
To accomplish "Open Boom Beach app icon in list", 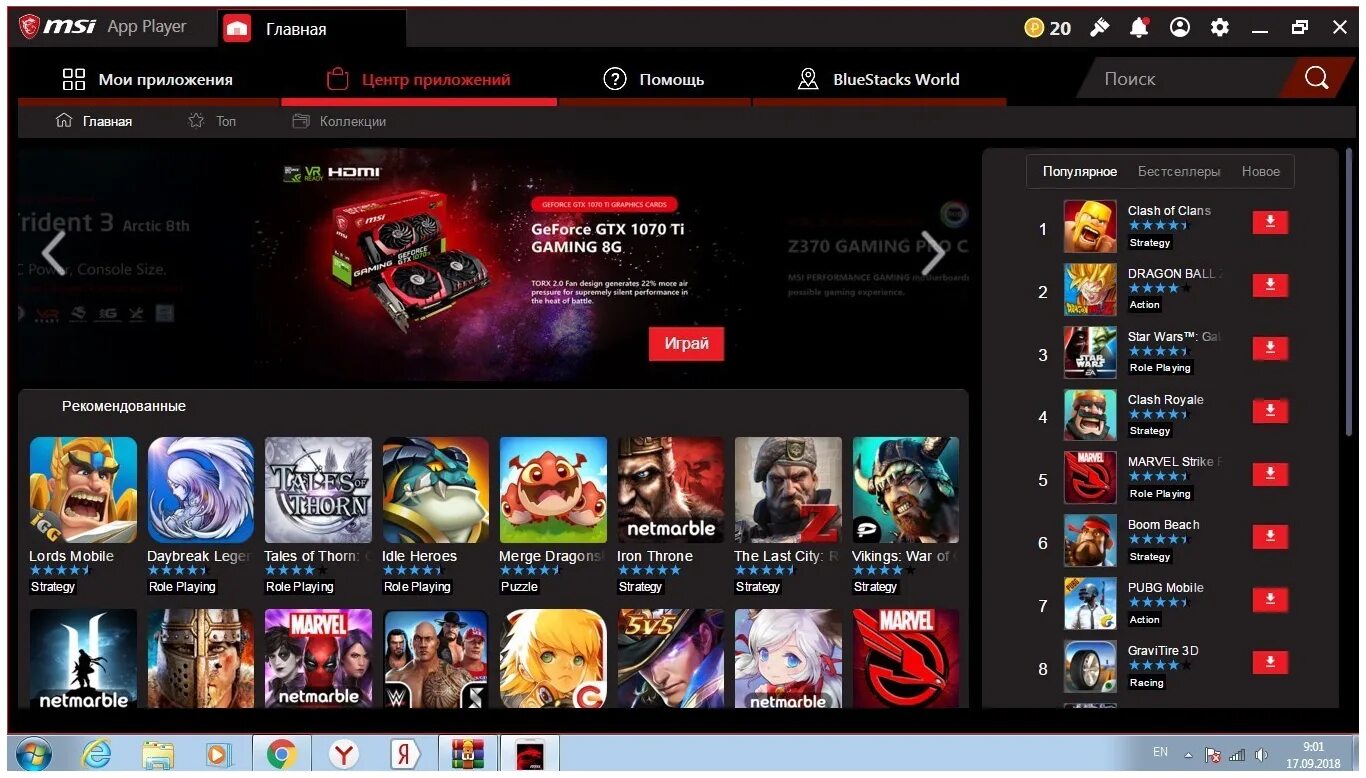I will (1090, 541).
